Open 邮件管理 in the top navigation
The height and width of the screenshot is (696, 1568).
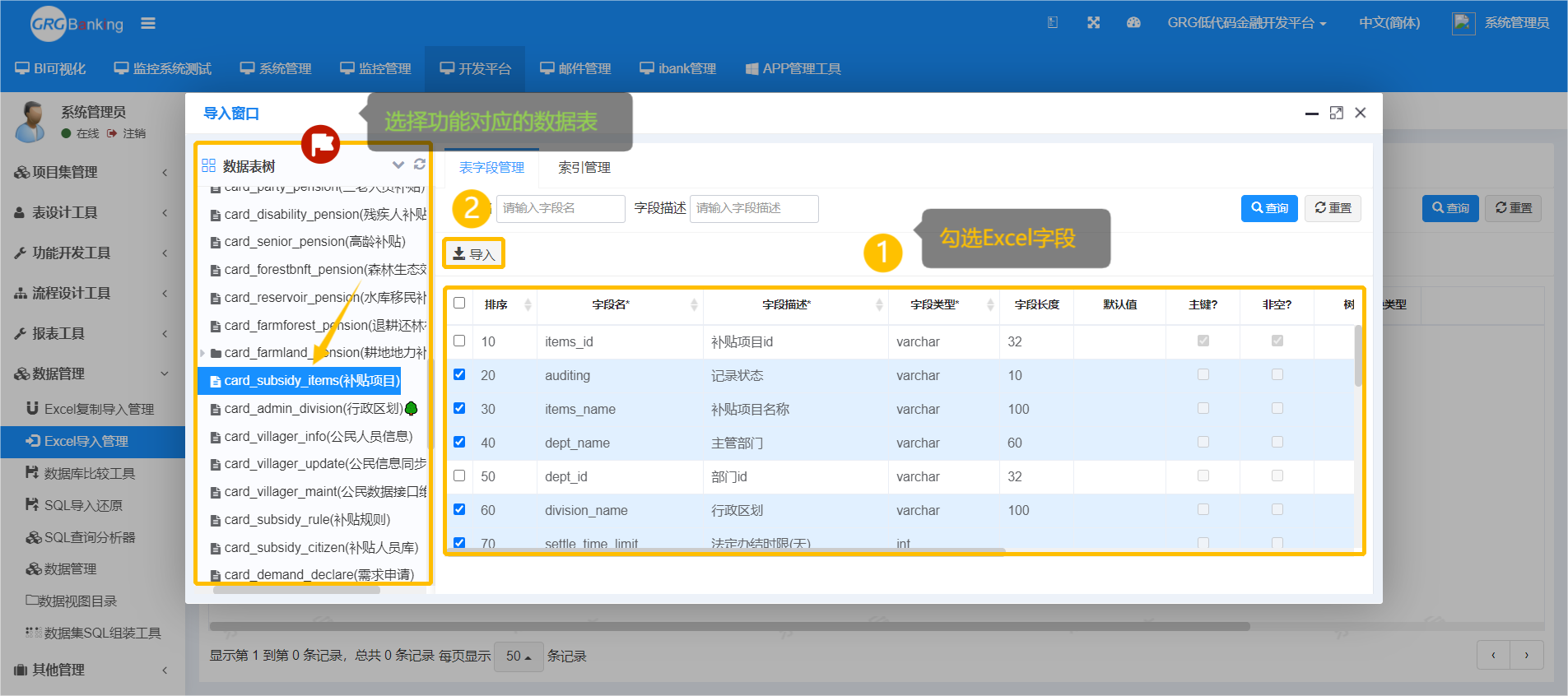(575, 68)
